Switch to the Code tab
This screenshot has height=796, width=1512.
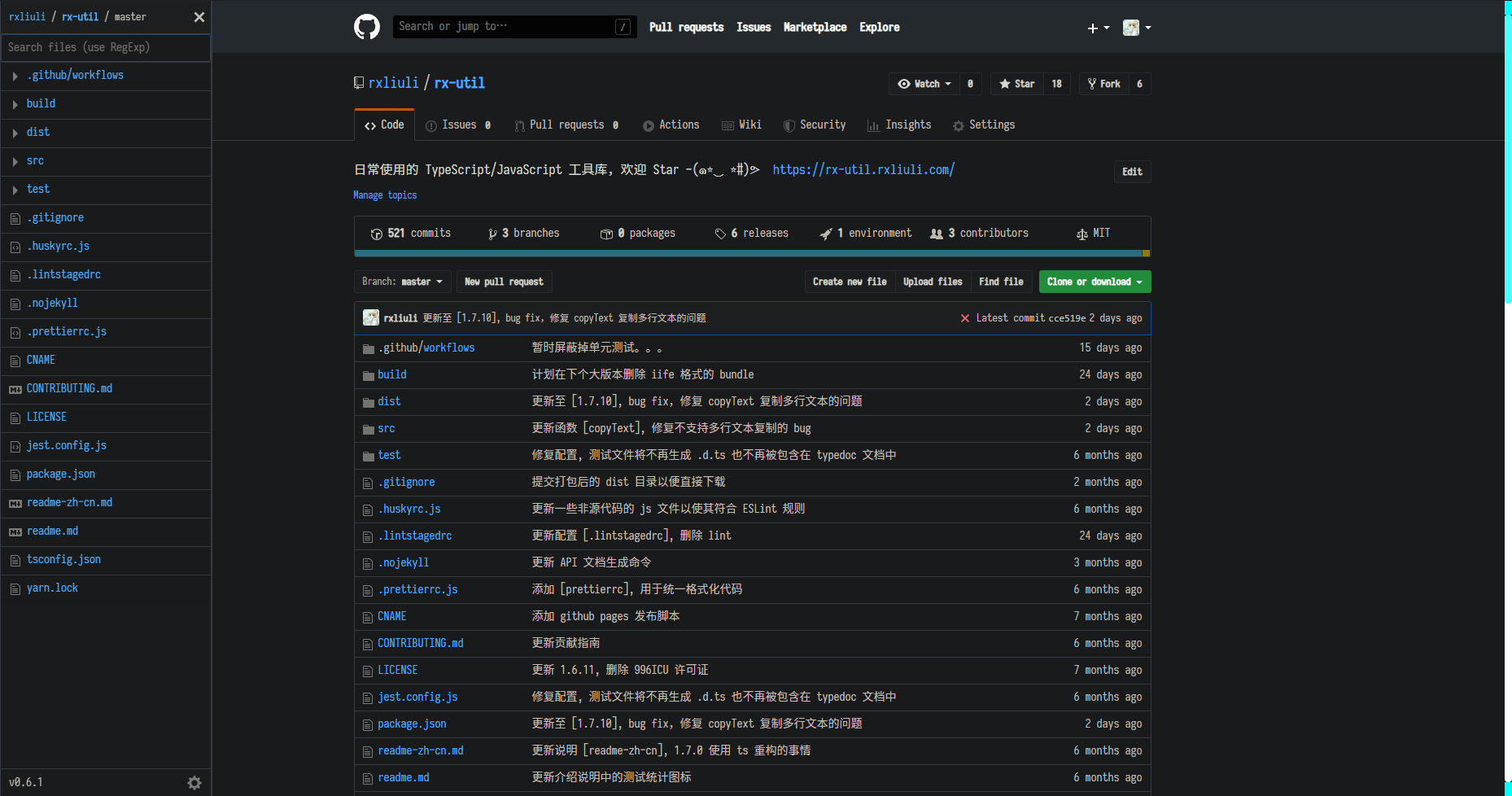(x=384, y=125)
